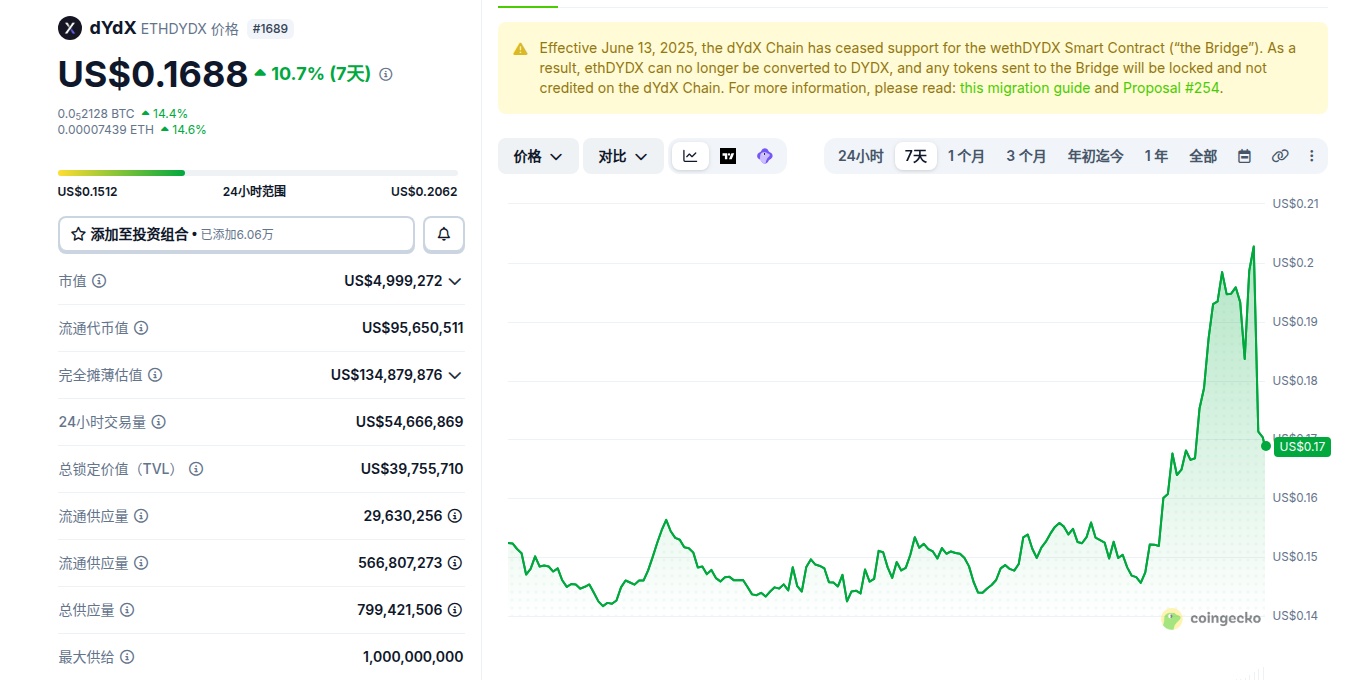The height and width of the screenshot is (680, 1360).
Task: Click the US$0.21 y-axis label
Action: [1295, 204]
